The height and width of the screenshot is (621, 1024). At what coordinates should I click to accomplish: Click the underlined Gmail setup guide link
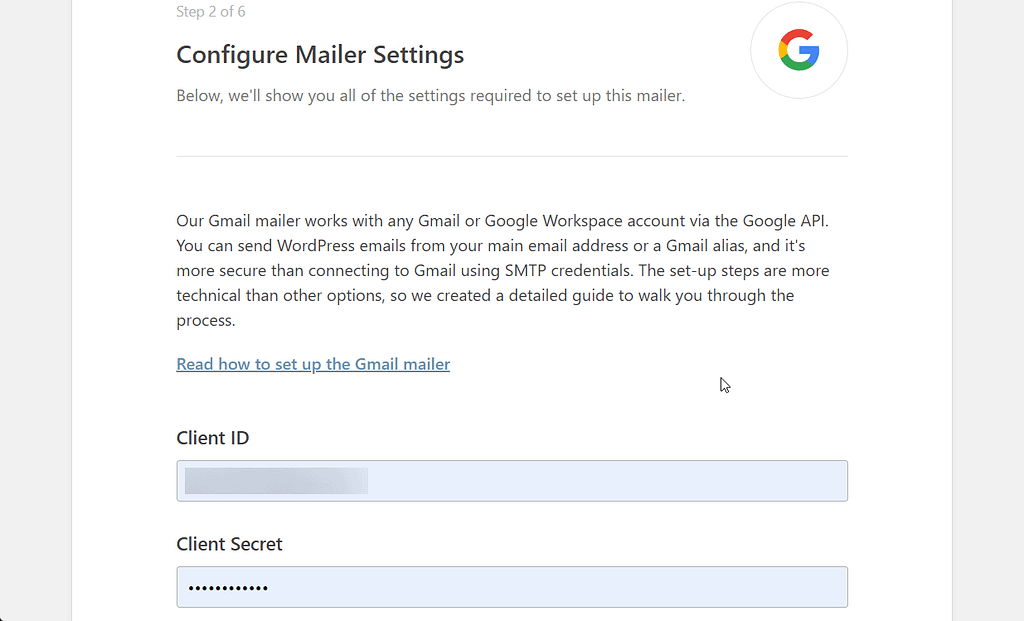(313, 364)
